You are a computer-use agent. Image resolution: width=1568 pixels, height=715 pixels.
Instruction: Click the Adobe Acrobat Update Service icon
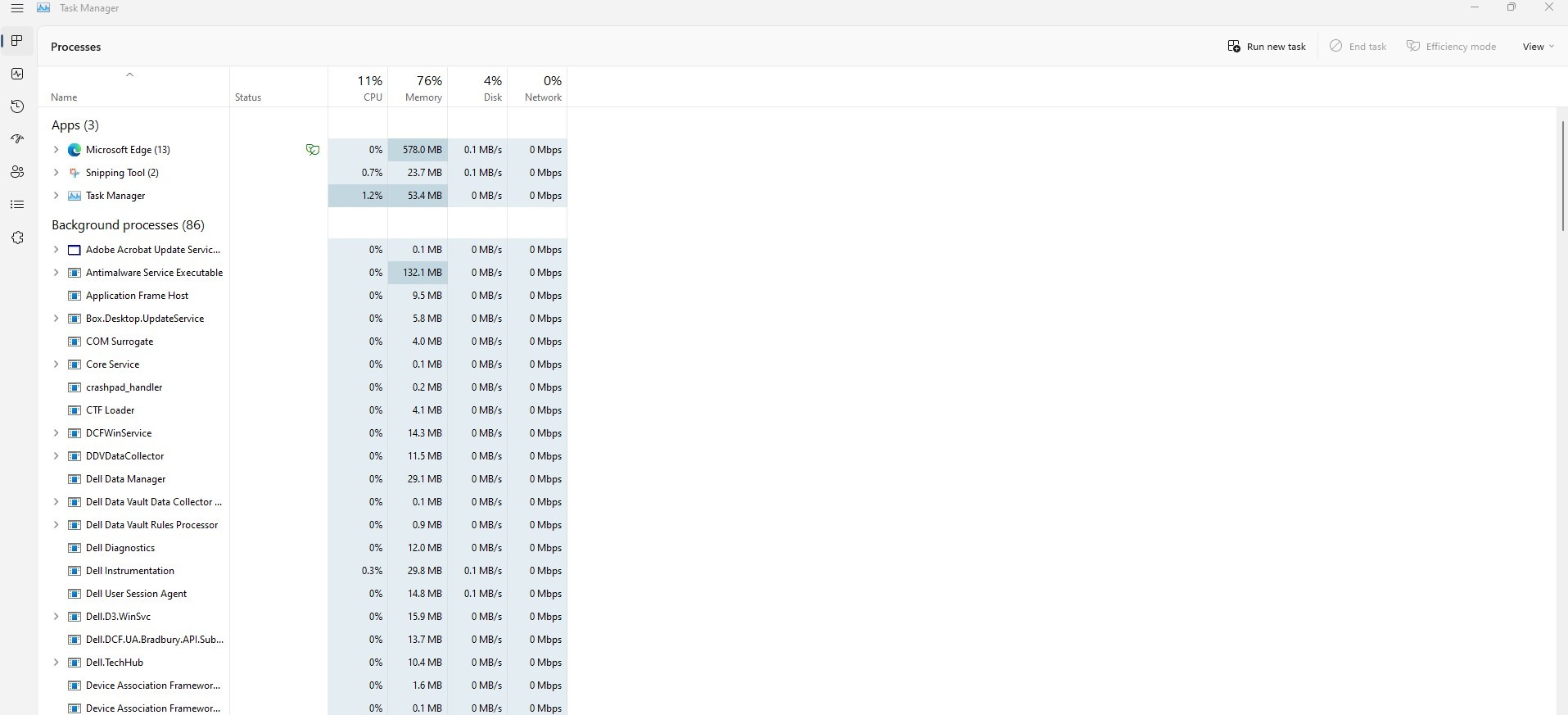click(75, 250)
